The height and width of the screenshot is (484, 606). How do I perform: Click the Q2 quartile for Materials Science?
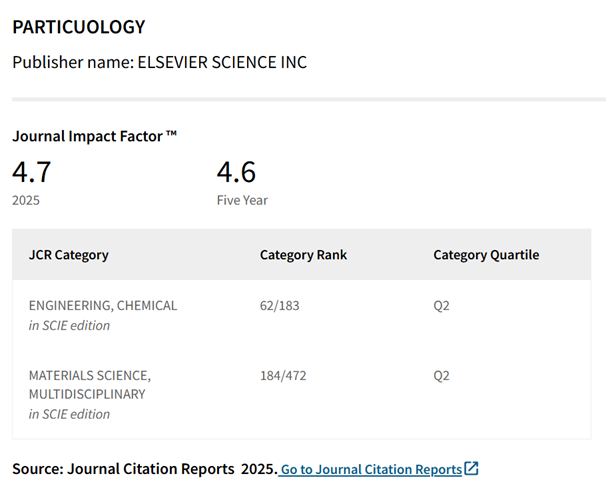[x=441, y=376]
